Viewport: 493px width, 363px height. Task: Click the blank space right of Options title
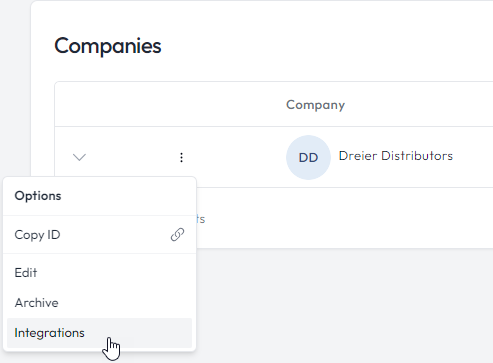128,196
